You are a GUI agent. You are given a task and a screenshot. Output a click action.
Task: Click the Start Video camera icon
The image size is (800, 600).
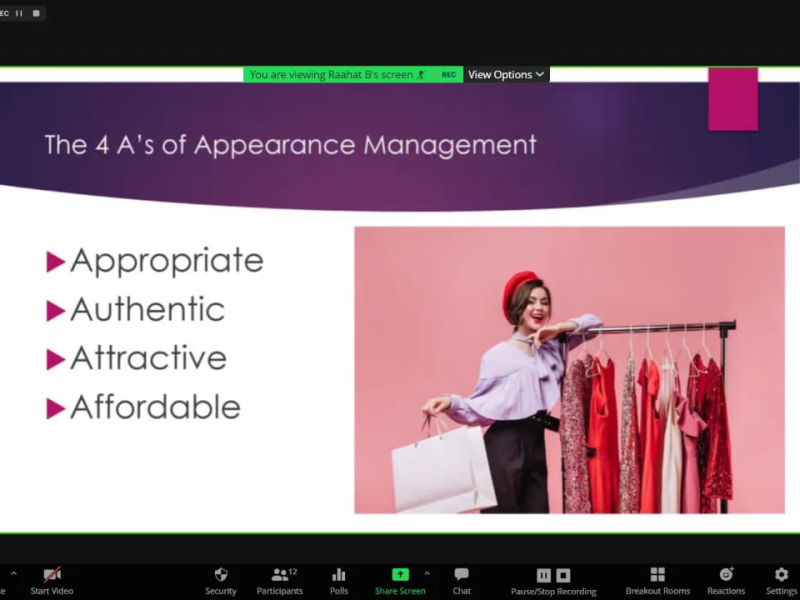pos(52,575)
